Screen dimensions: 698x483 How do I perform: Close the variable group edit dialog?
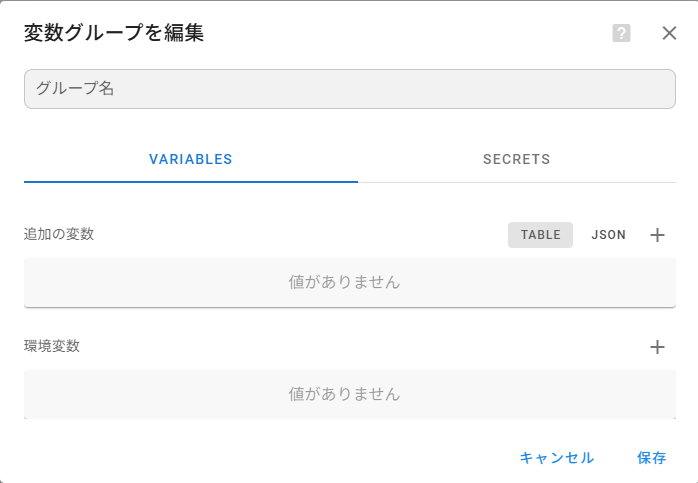pyautogui.click(x=670, y=33)
